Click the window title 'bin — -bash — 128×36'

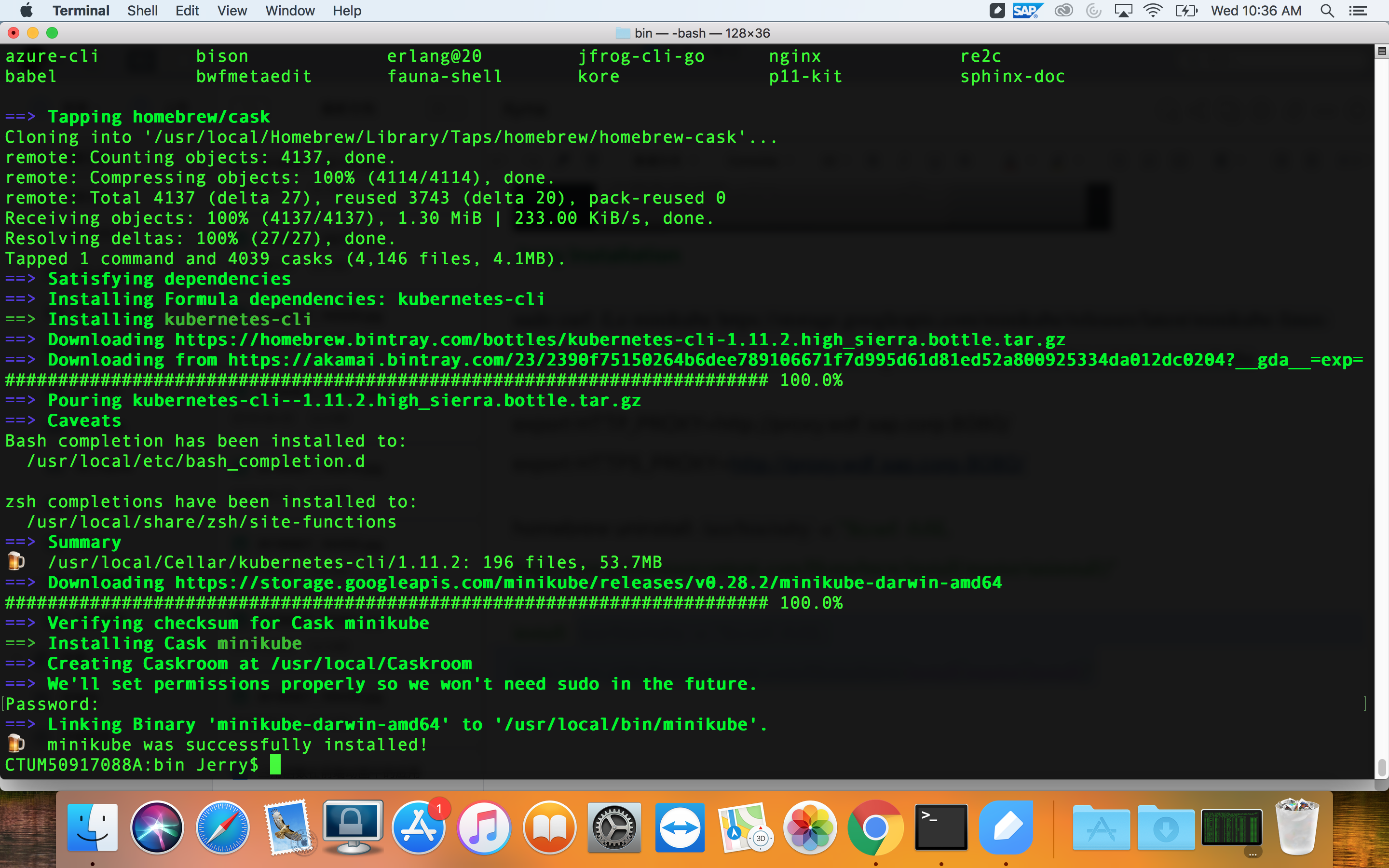pos(702,33)
